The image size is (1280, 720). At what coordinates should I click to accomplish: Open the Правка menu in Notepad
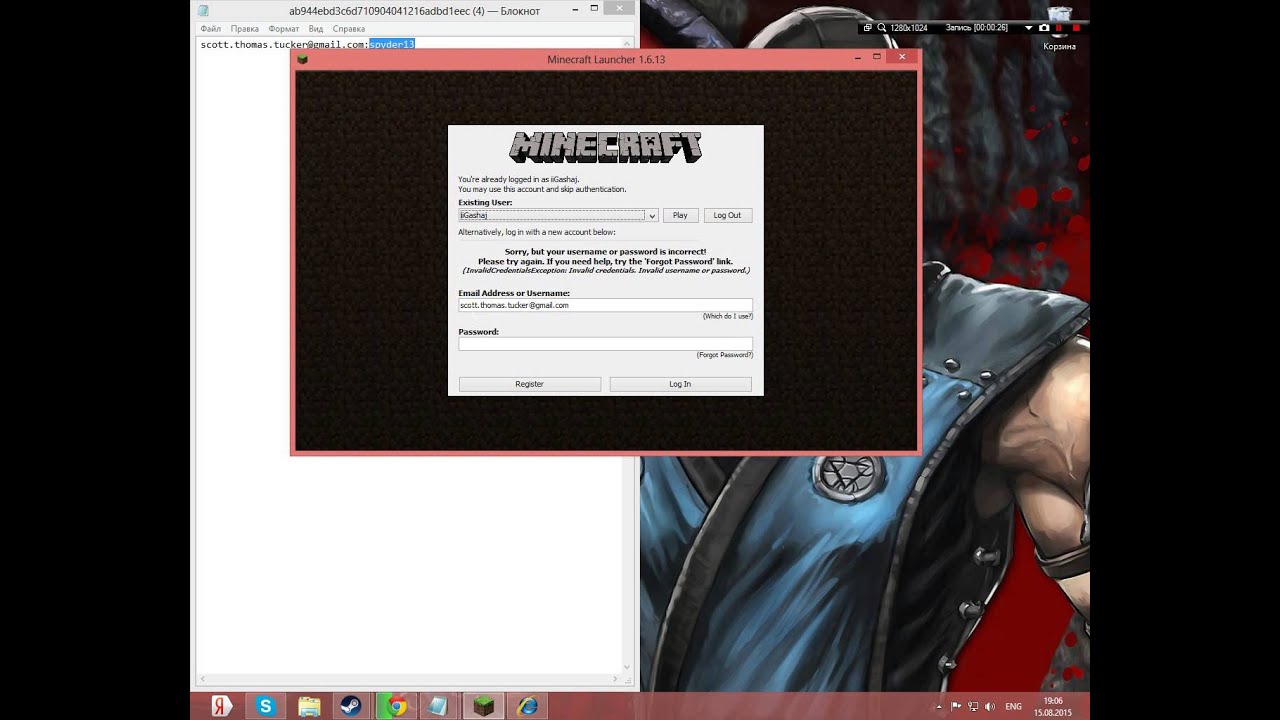point(244,29)
